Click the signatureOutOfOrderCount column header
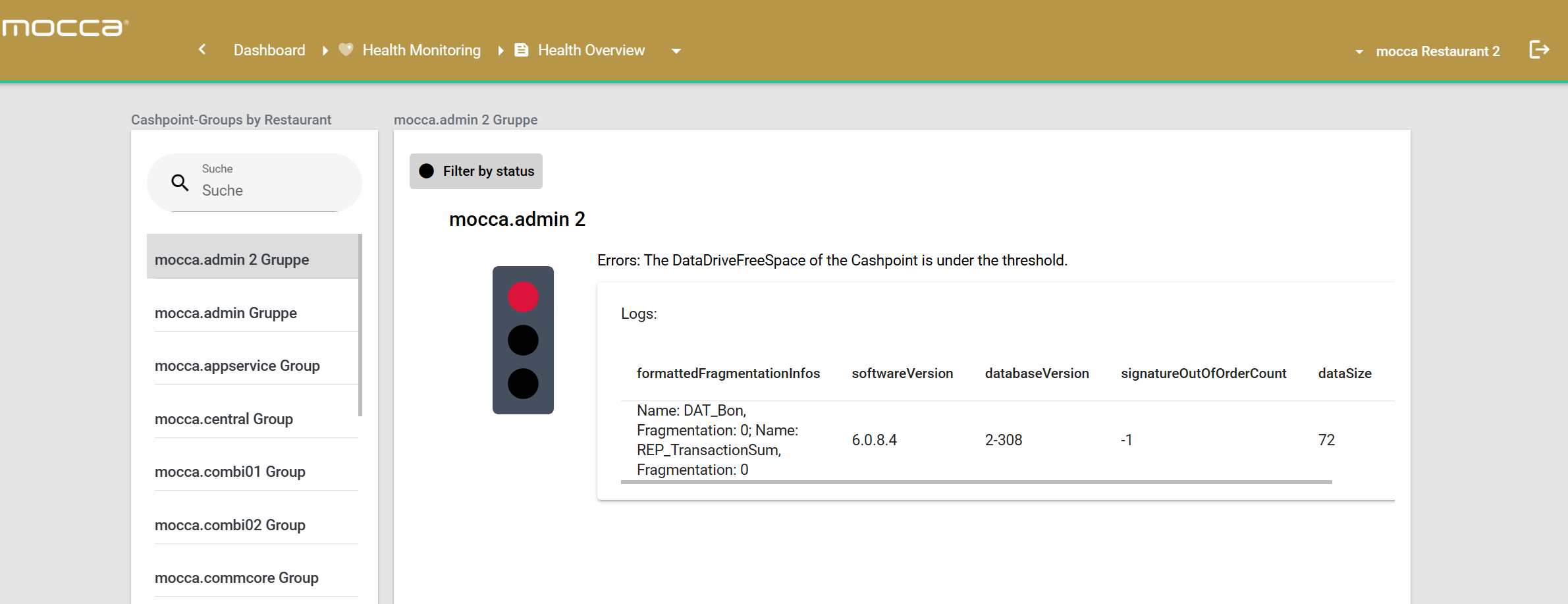Screen dimensions: 1568x604 1203,373
